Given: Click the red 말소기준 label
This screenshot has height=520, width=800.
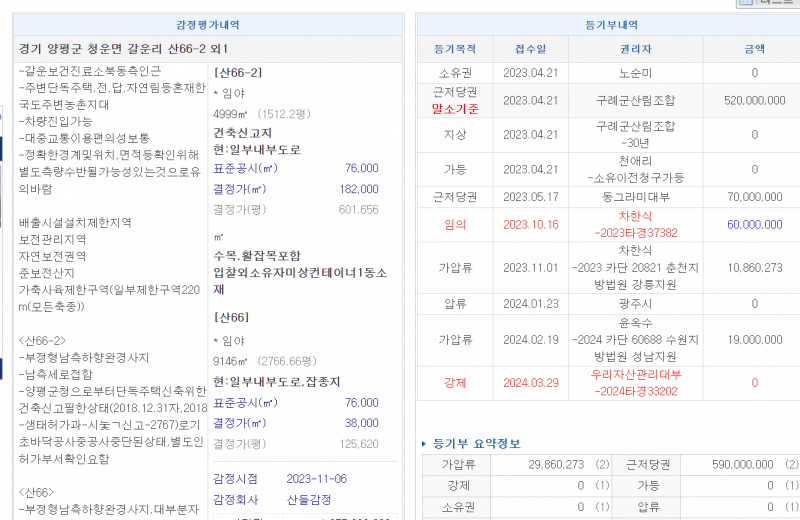Looking at the screenshot, I should (x=455, y=109).
